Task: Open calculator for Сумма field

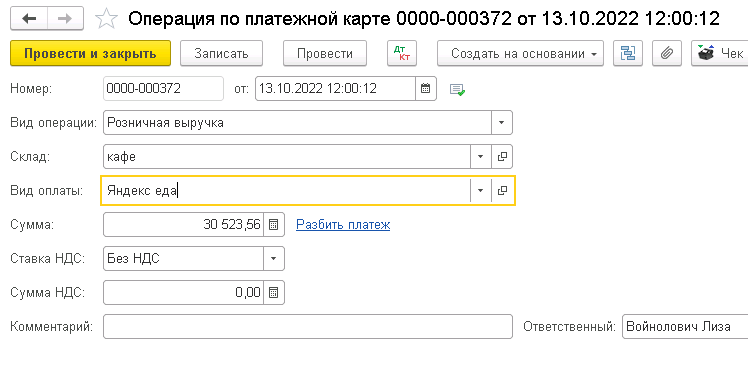Action: [273, 224]
